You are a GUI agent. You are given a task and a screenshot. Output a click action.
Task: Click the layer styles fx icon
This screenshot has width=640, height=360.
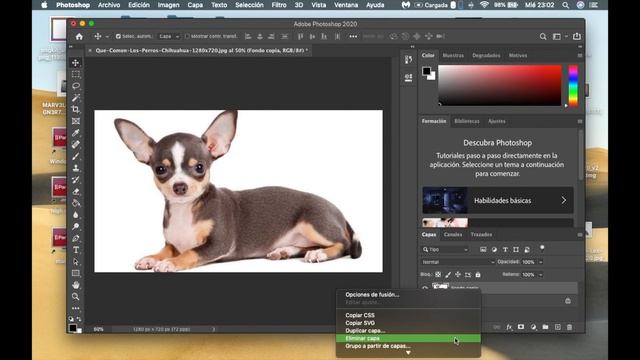[x=509, y=327]
